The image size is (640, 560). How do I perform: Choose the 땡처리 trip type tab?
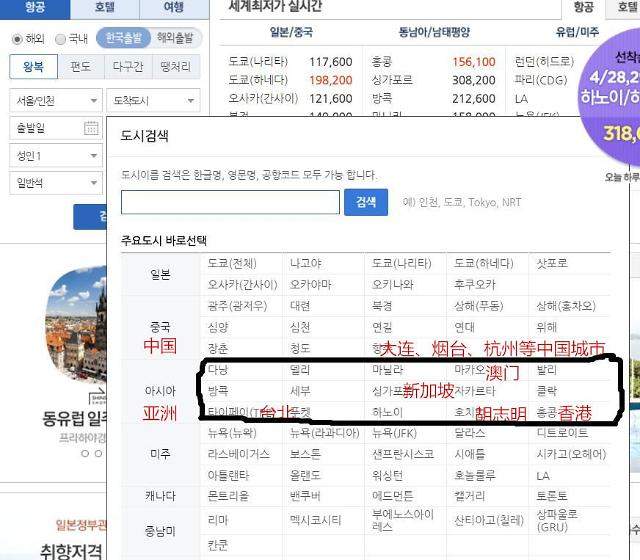click(x=176, y=67)
